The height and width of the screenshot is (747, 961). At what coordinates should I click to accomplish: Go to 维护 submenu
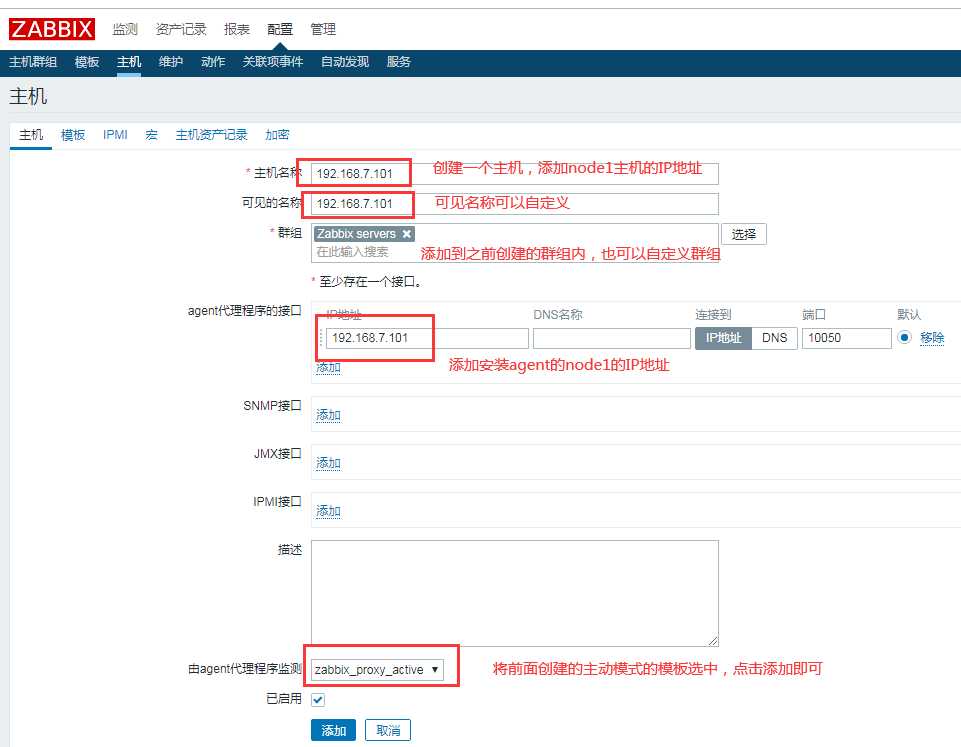coord(170,62)
